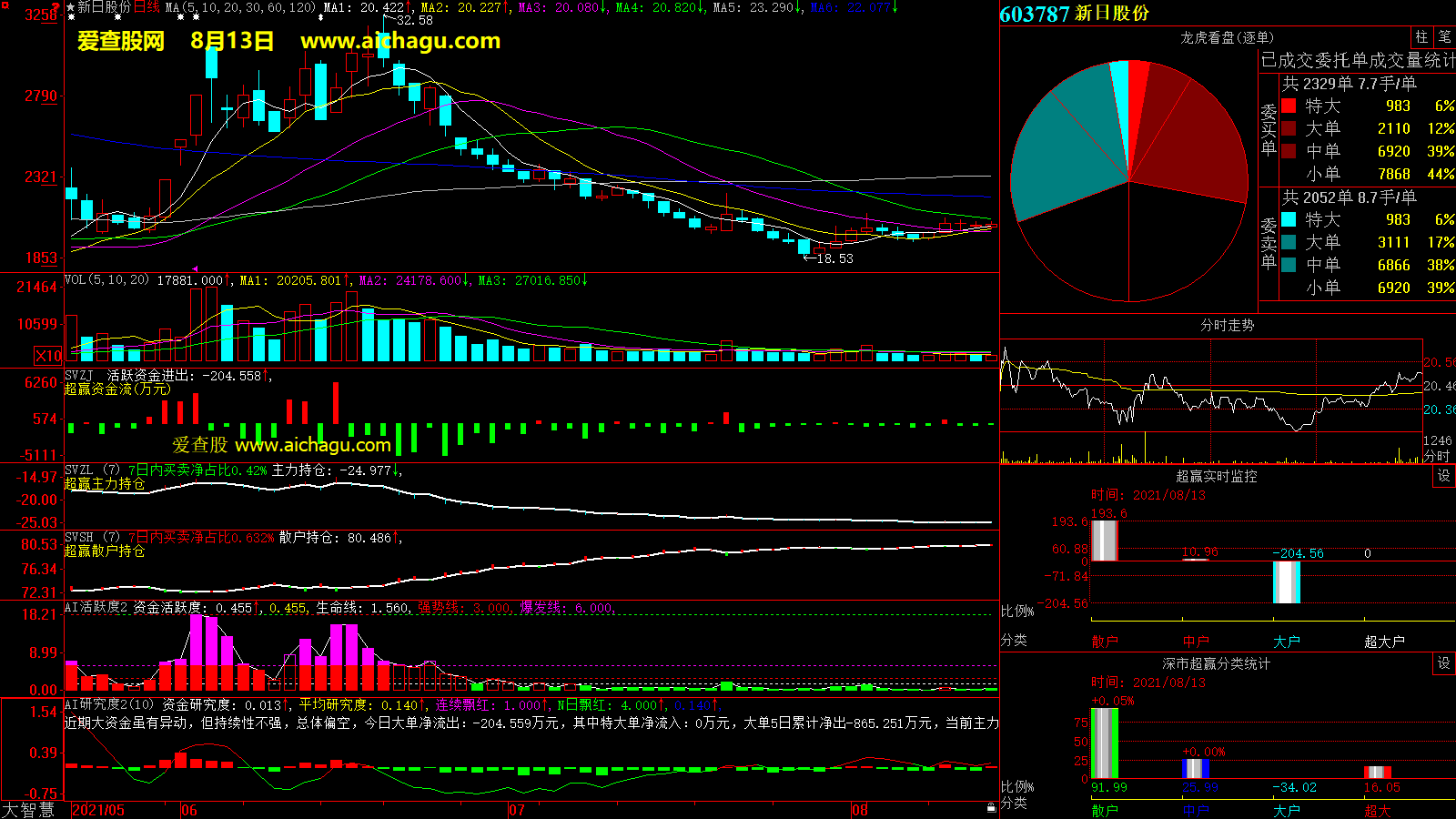The width and height of the screenshot is (1456, 819).
Task: Click the 07 month marker on timeline
Action: pyautogui.click(x=516, y=810)
